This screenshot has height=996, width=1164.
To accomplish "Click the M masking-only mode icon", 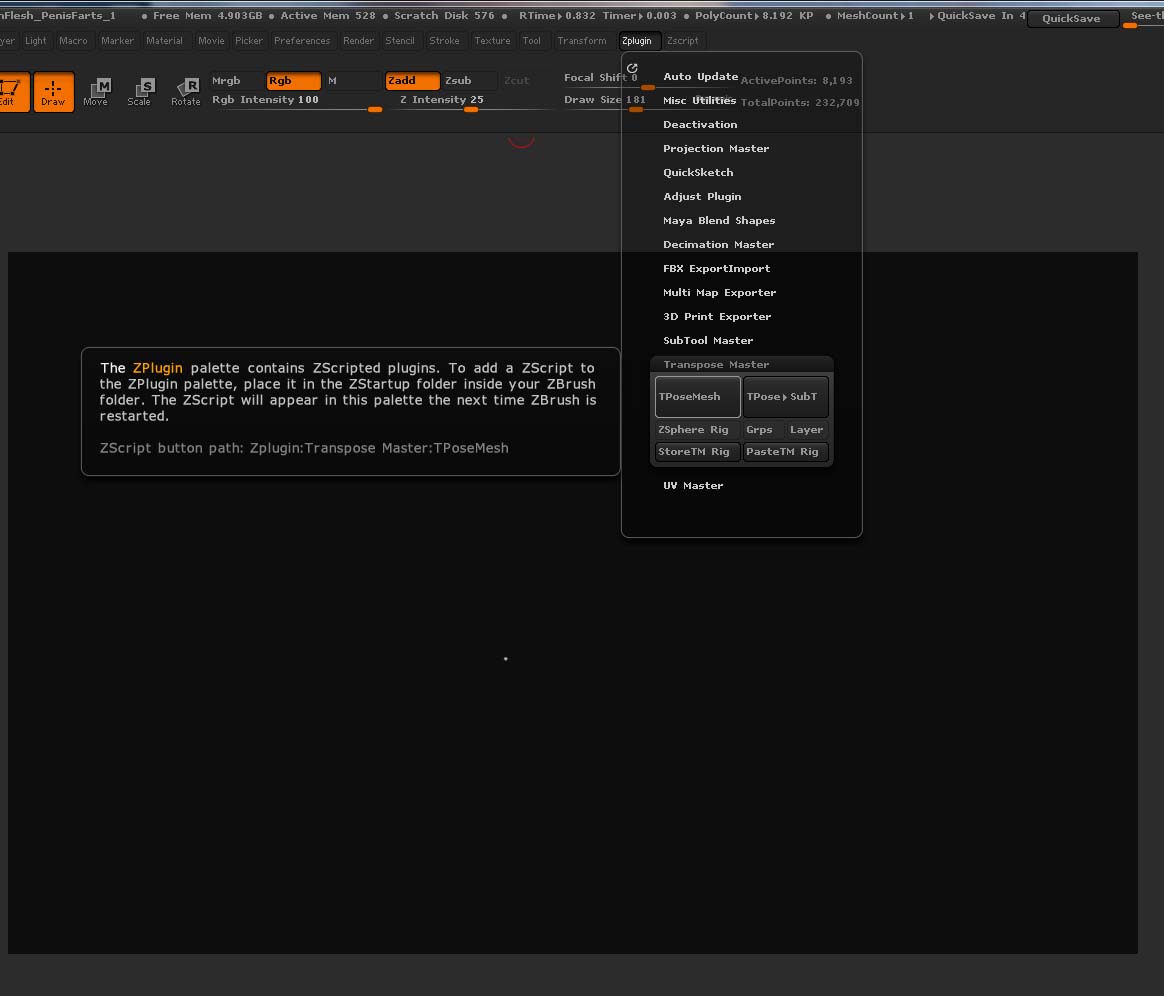I will 352,81.
